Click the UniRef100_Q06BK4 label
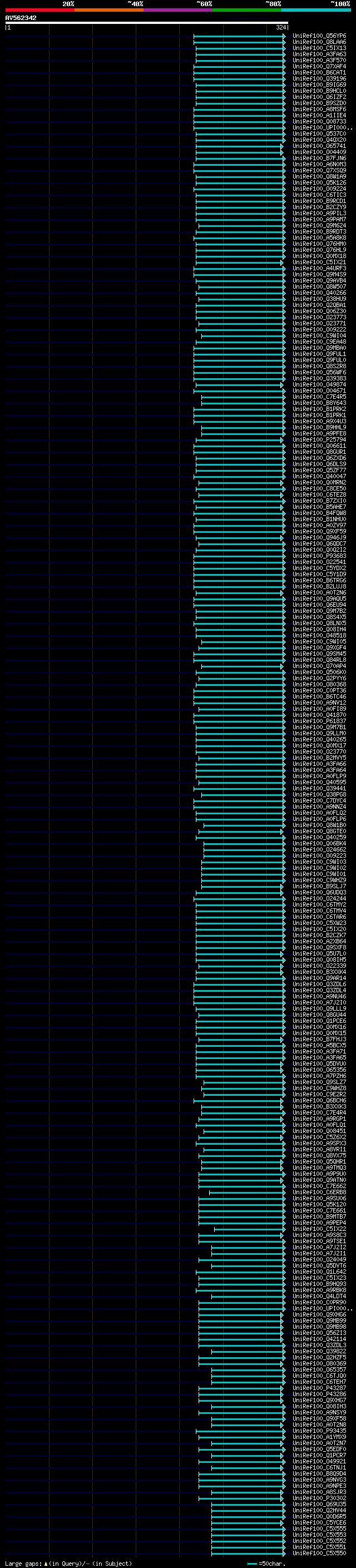356x1568 pixels. (x=319, y=843)
